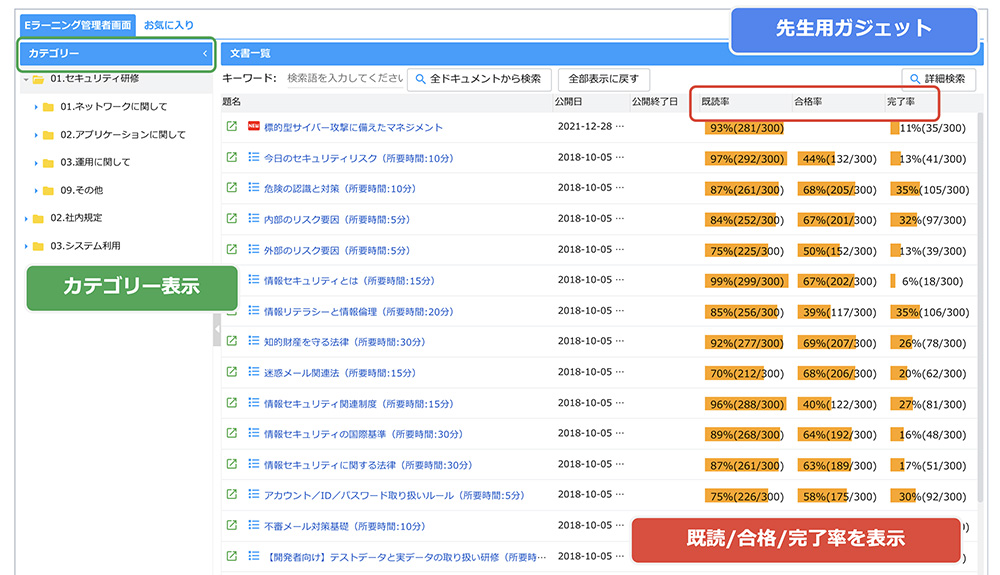Click open icon for 情報セキュリティ関連制度 row
Viewport: 1000px width, 575px height.
pyautogui.click(x=232, y=403)
